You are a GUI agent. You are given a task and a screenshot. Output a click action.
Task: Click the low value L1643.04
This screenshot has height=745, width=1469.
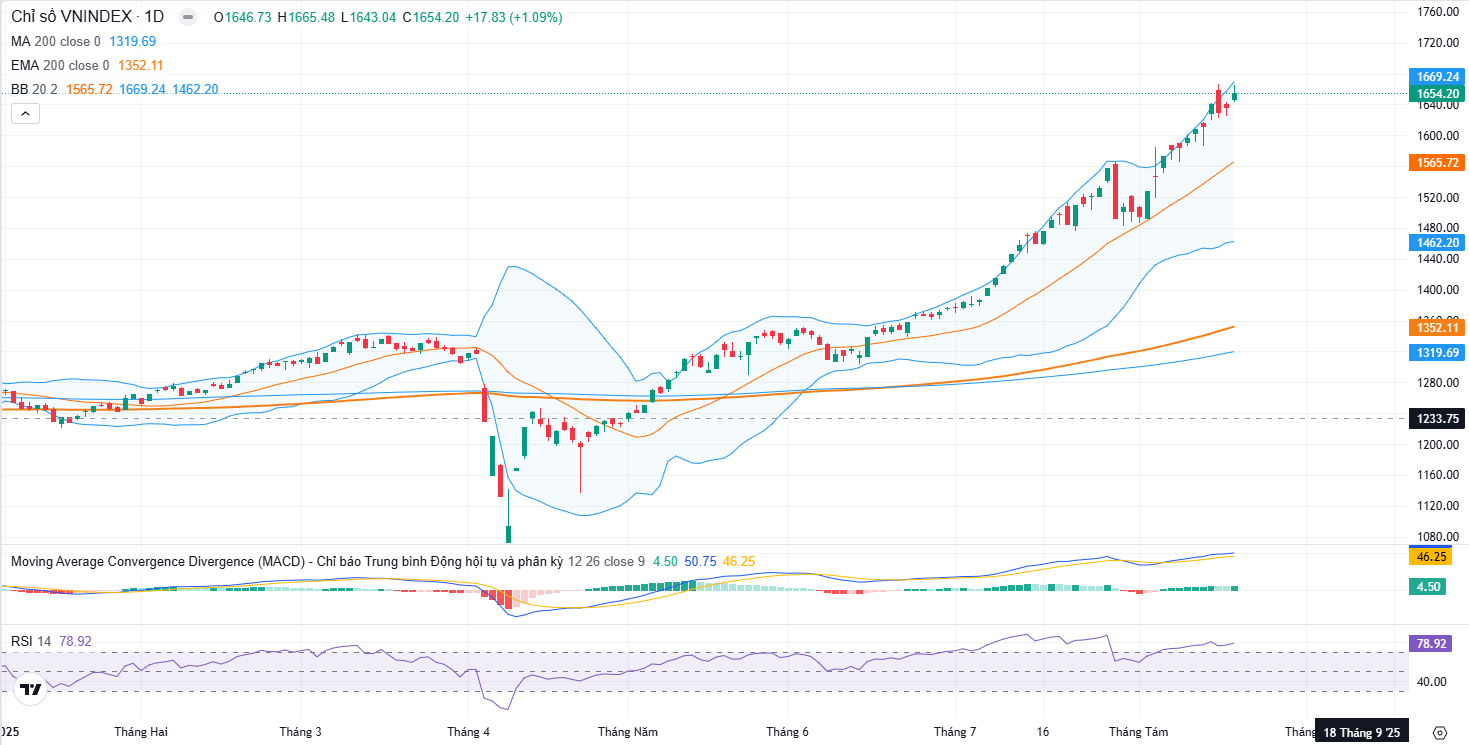pos(368,17)
